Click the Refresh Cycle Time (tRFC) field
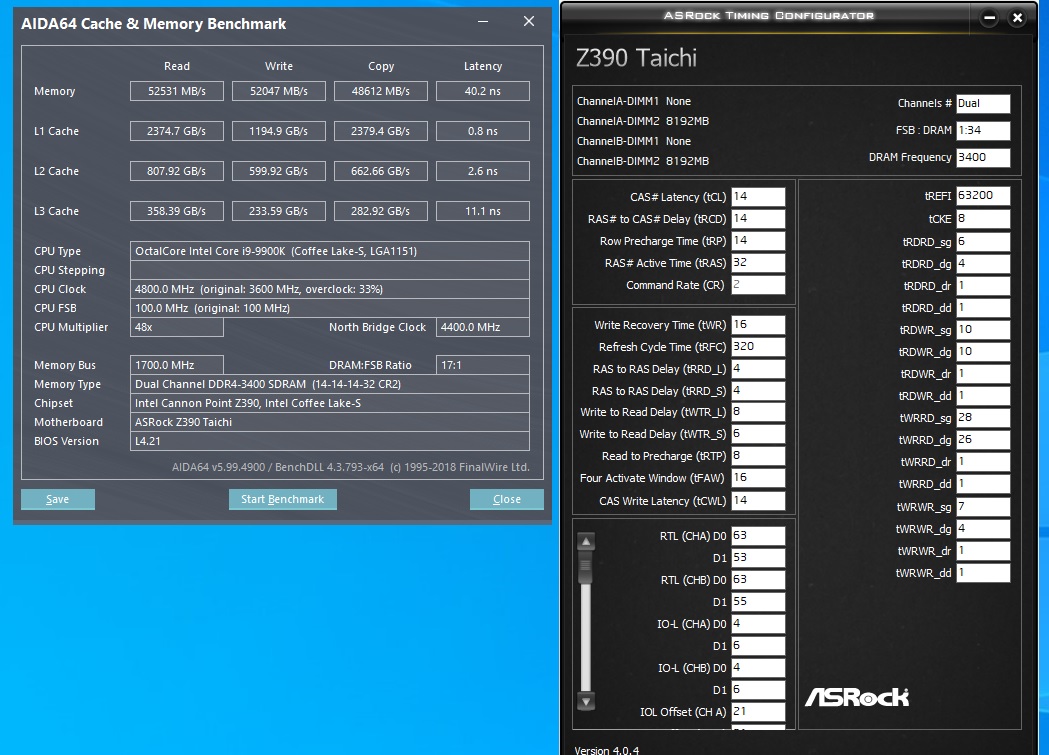1049x755 pixels. coord(758,347)
